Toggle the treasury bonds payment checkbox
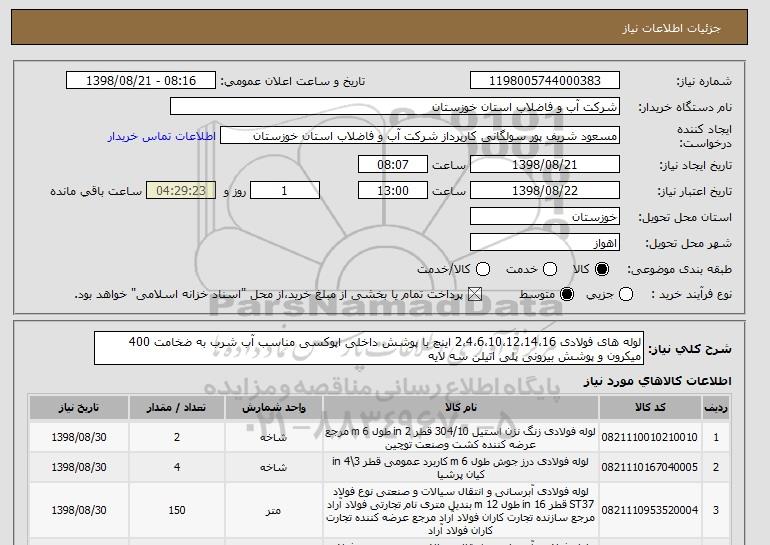This screenshot has width=770, height=545. [x=475, y=295]
